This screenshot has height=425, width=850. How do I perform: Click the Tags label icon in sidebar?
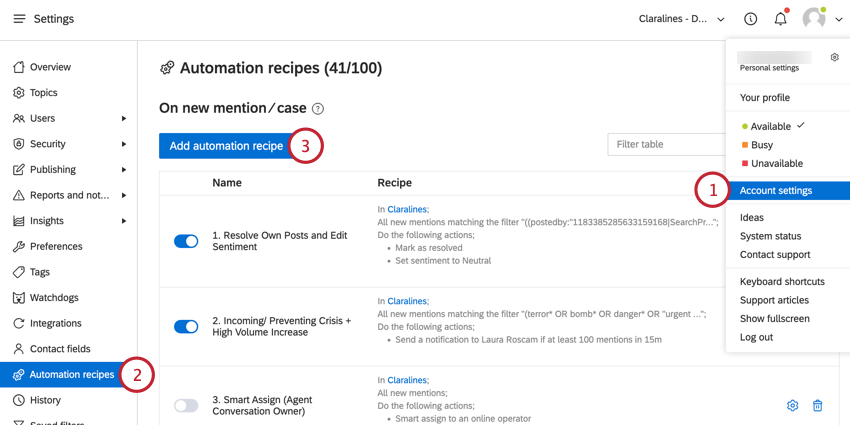click(19, 272)
